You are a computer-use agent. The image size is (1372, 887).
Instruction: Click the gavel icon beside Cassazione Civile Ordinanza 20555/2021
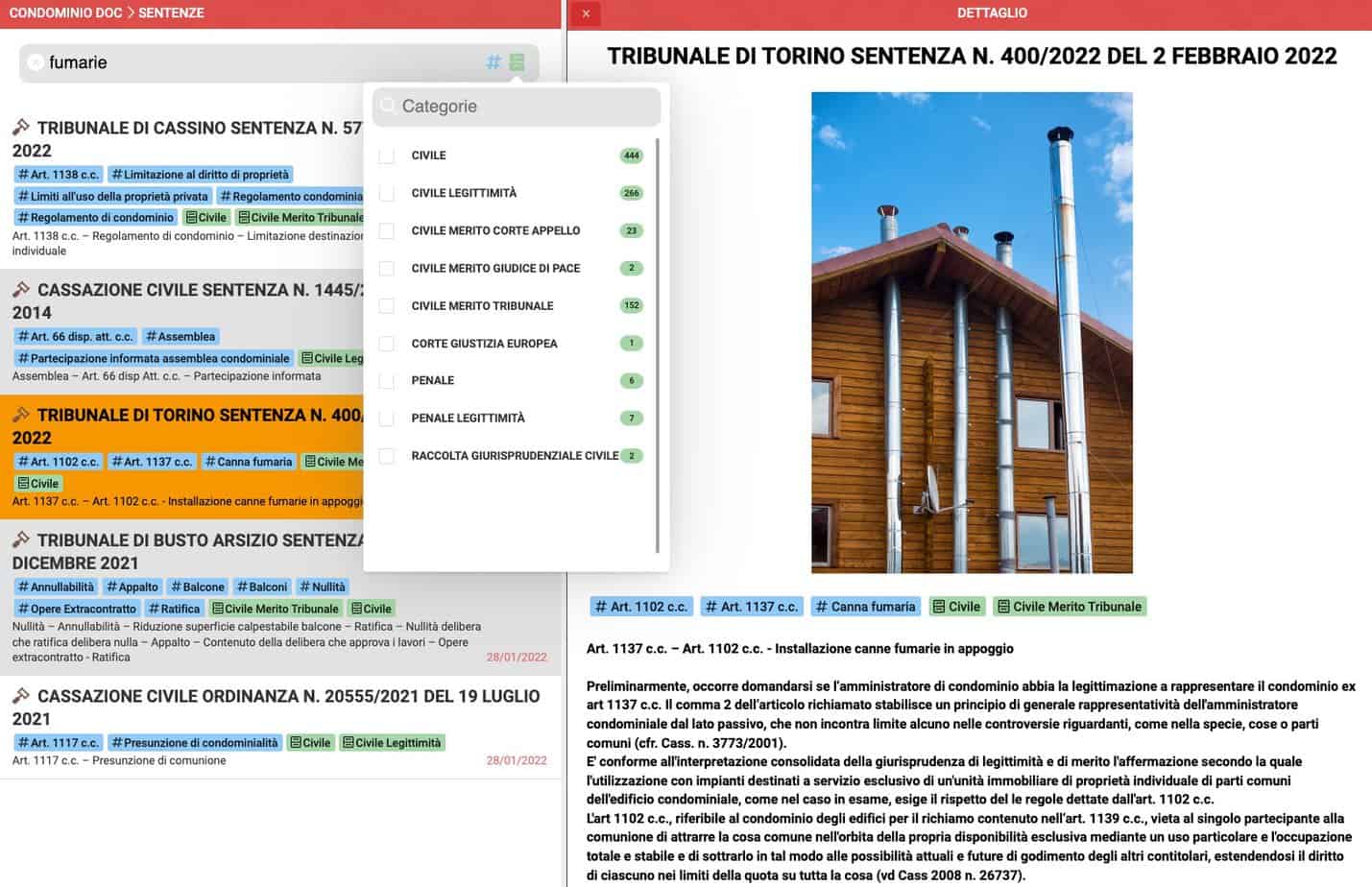tap(21, 695)
